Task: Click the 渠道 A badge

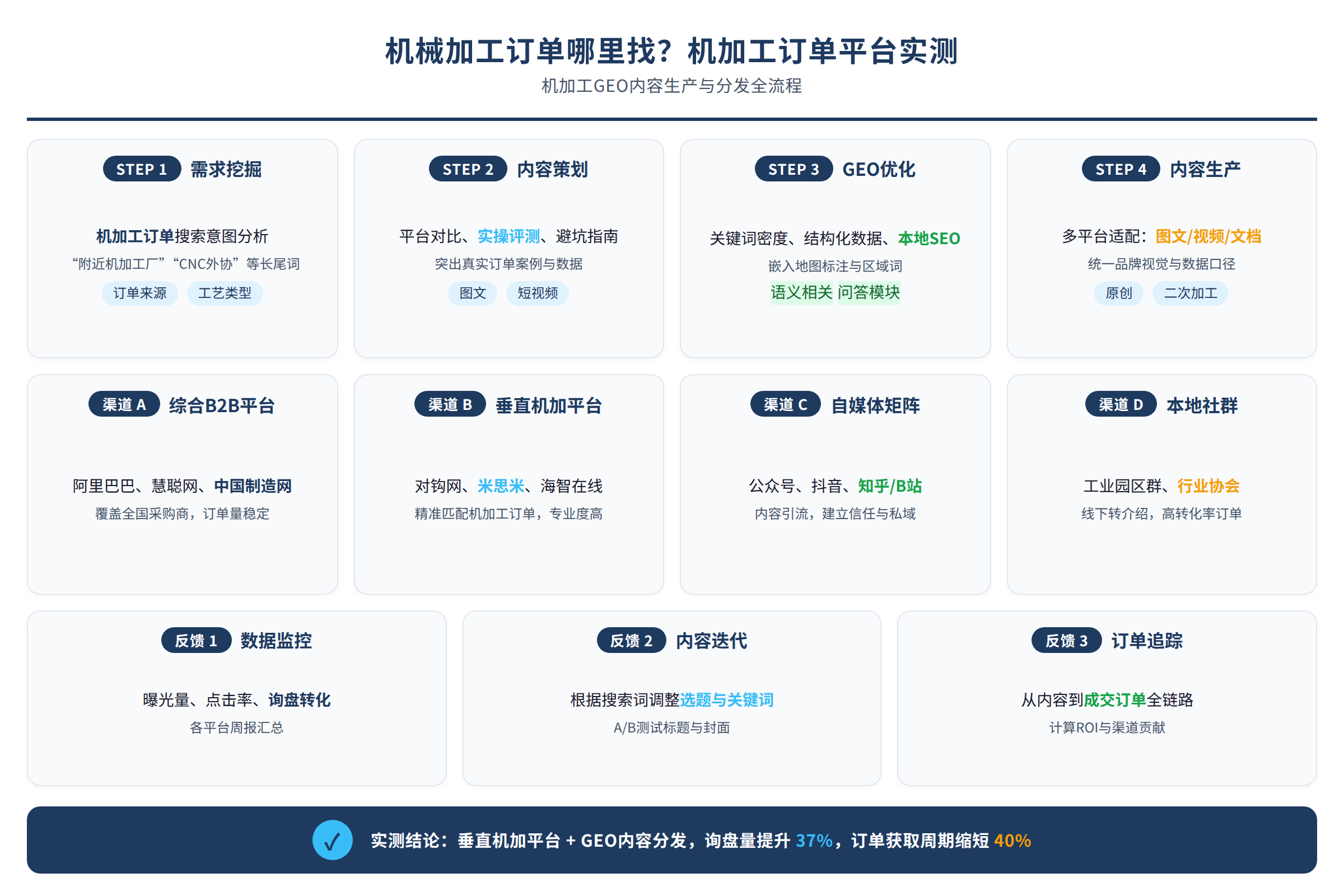Action: 124,404
